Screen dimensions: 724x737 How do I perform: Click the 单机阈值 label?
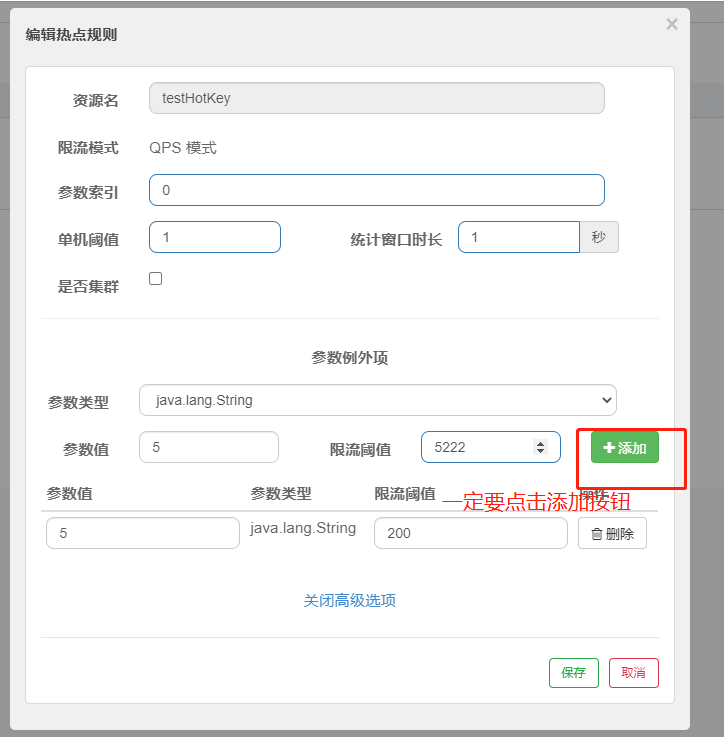pos(88,240)
